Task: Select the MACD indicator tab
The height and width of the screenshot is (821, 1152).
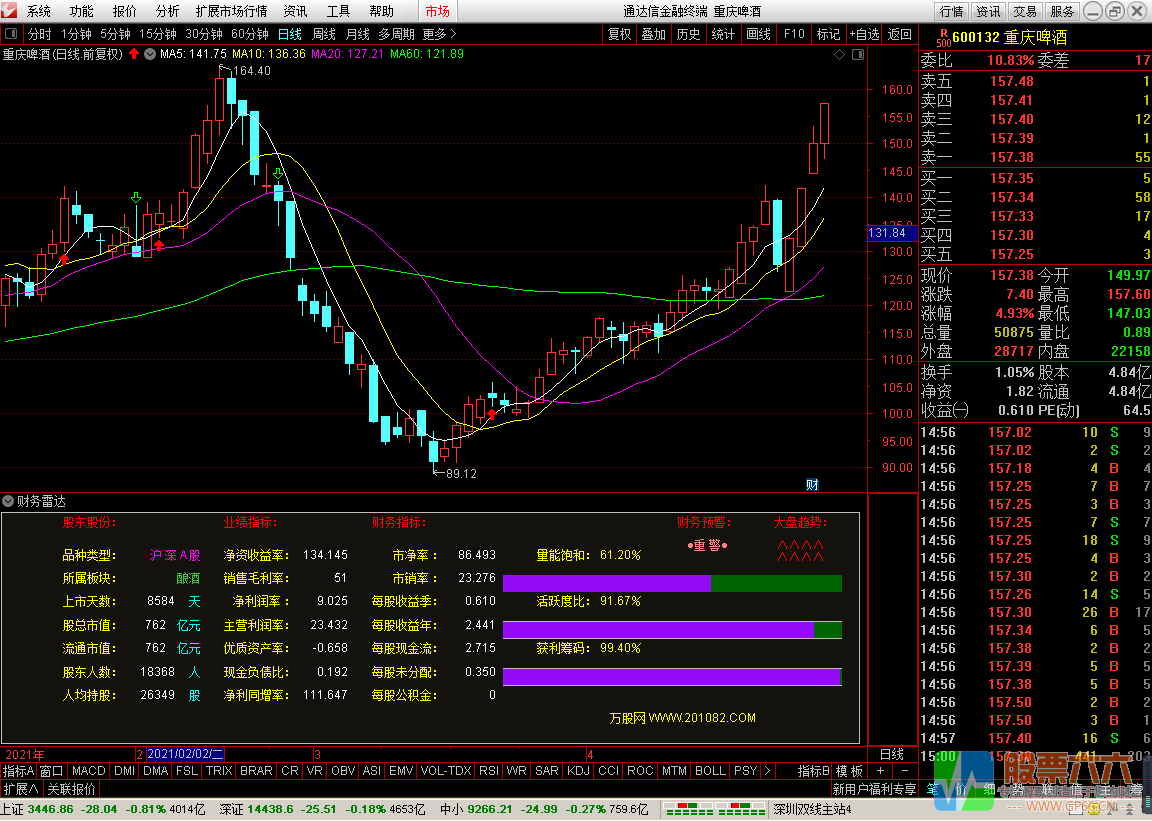Action: [89, 770]
